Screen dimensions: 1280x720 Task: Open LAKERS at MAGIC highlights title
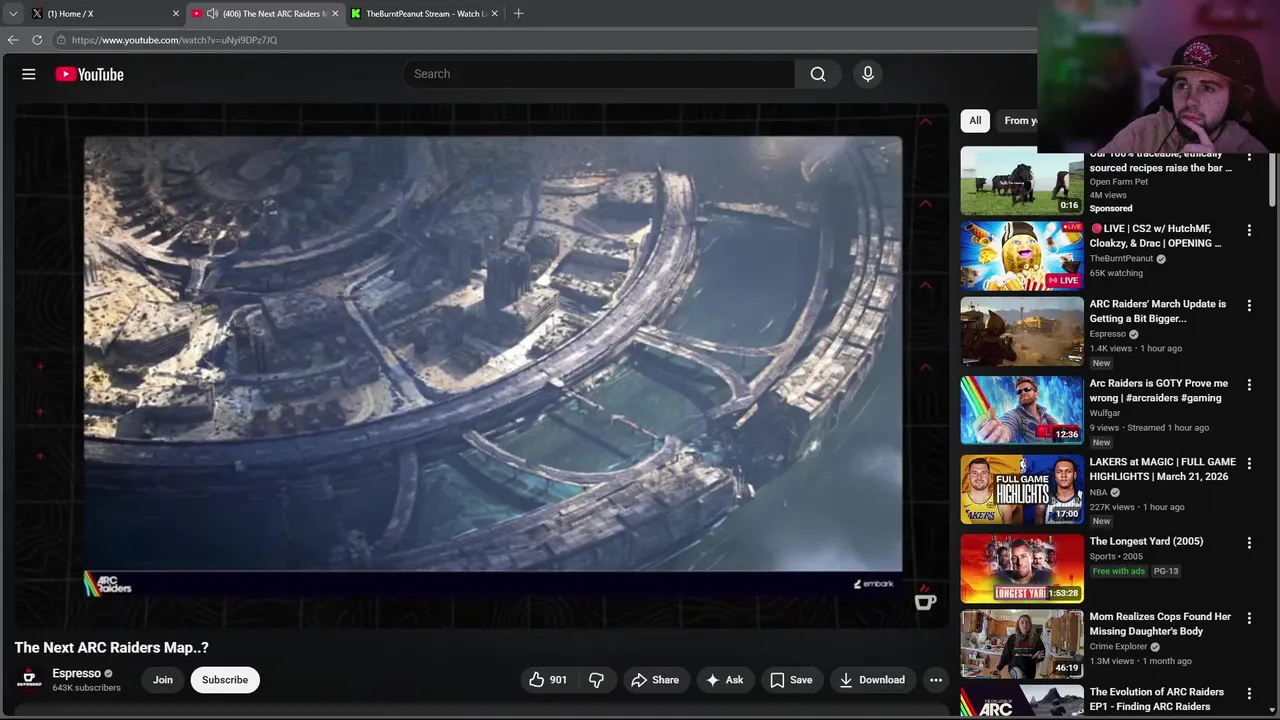[1163, 470]
